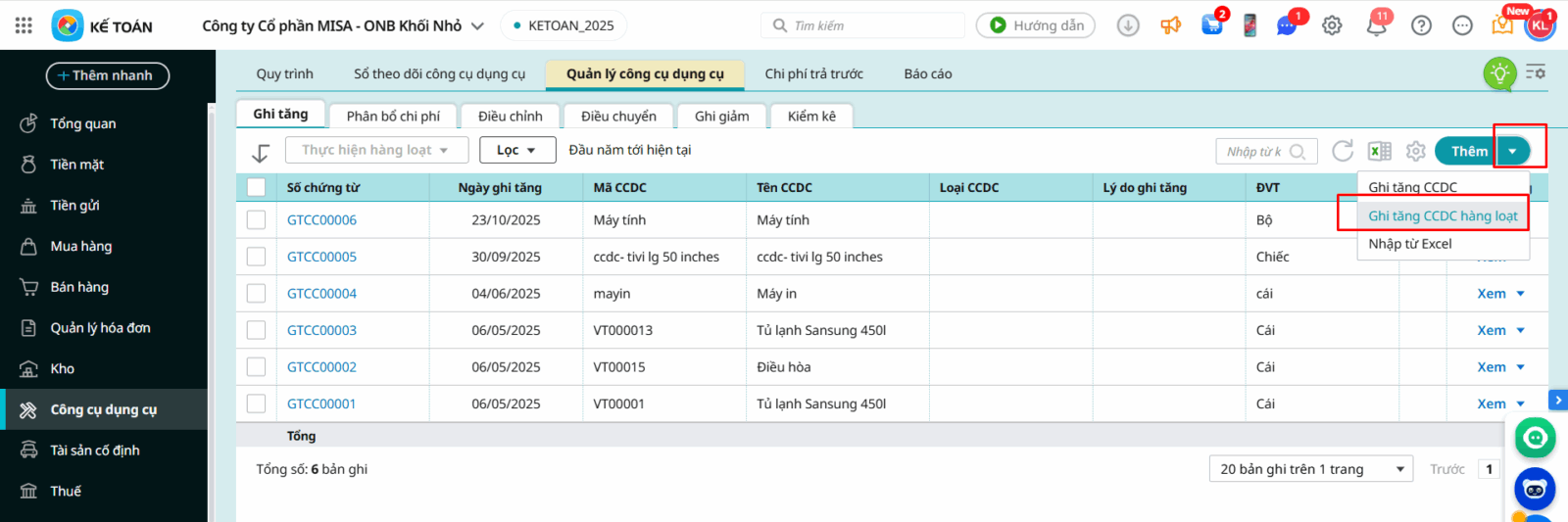Open the notifications bell icon
The image size is (1568, 522).
(x=1376, y=25)
